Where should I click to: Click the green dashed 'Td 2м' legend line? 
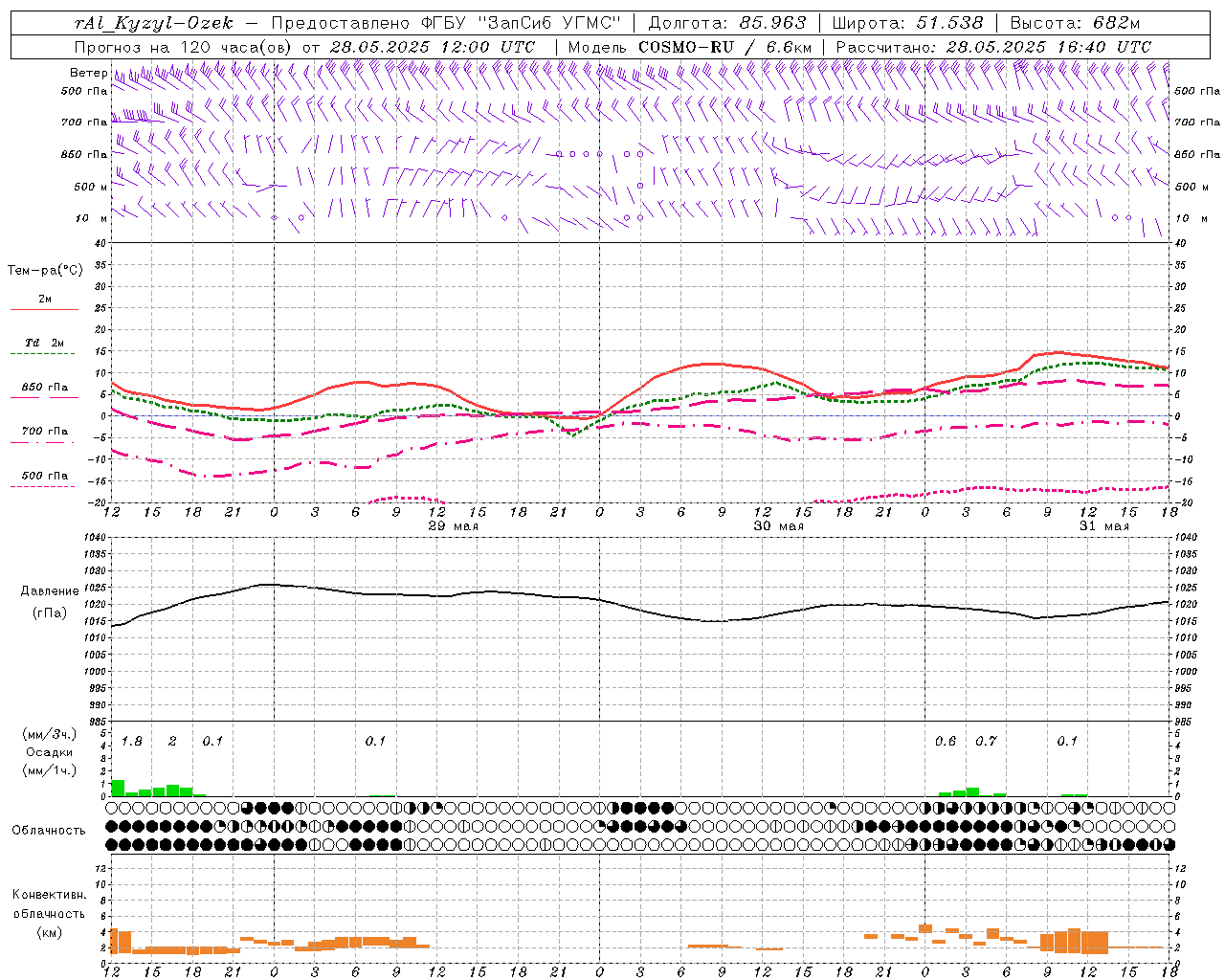(x=42, y=354)
